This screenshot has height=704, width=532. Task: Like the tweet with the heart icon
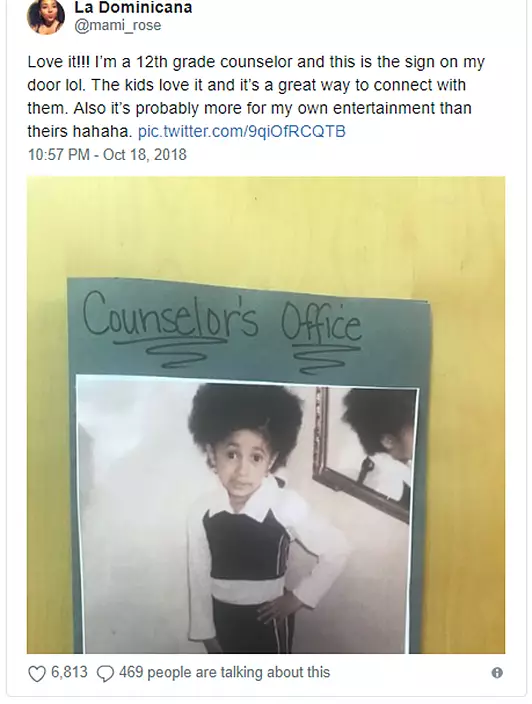click(x=37, y=673)
